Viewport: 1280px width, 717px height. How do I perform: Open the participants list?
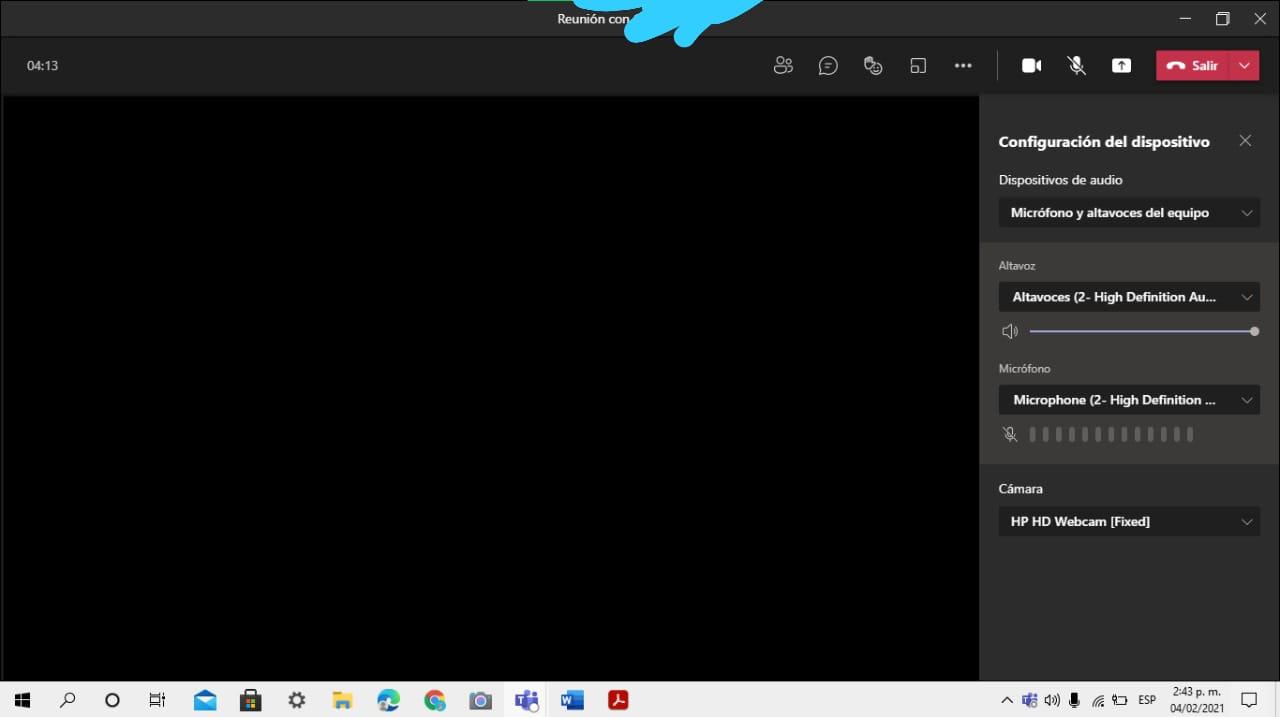(783, 65)
